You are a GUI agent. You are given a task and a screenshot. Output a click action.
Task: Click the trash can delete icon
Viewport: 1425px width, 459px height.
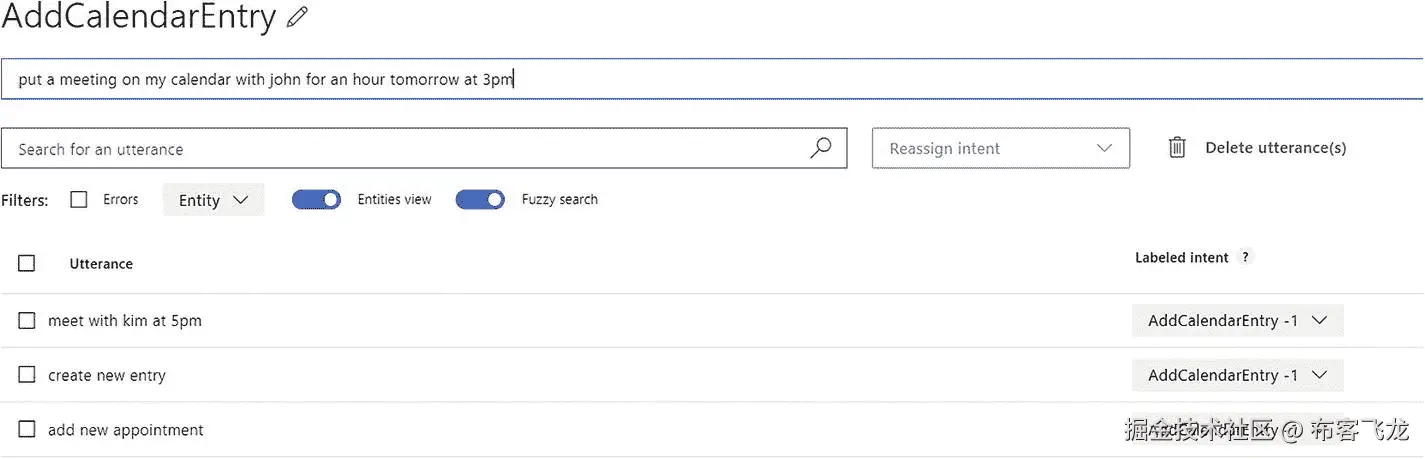[x=1177, y=148]
